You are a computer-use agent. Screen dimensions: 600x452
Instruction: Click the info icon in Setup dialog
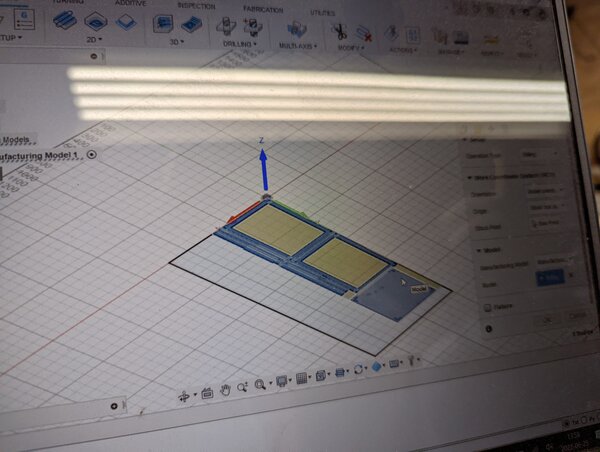click(x=489, y=329)
